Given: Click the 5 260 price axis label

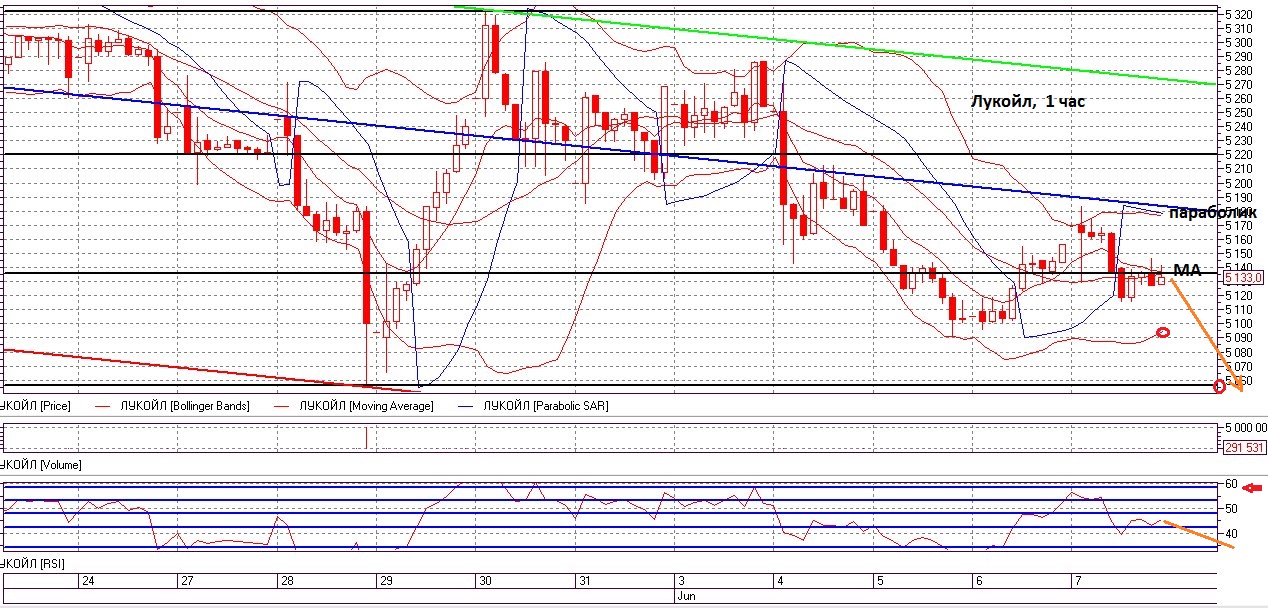Looking at the screenshot, I should [x=1238, y=98].
